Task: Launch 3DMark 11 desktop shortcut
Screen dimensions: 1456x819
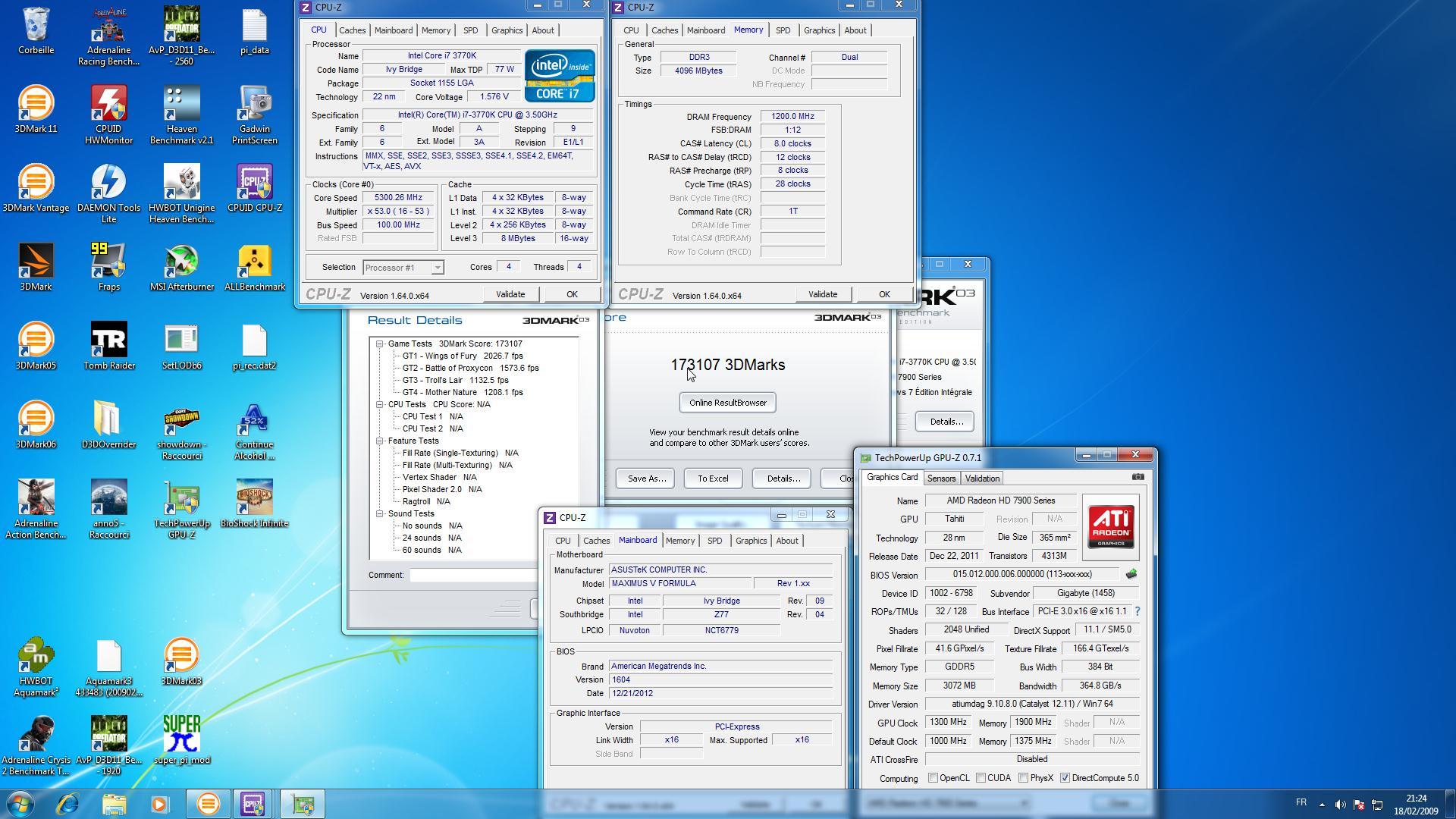Action: [36, 109]
